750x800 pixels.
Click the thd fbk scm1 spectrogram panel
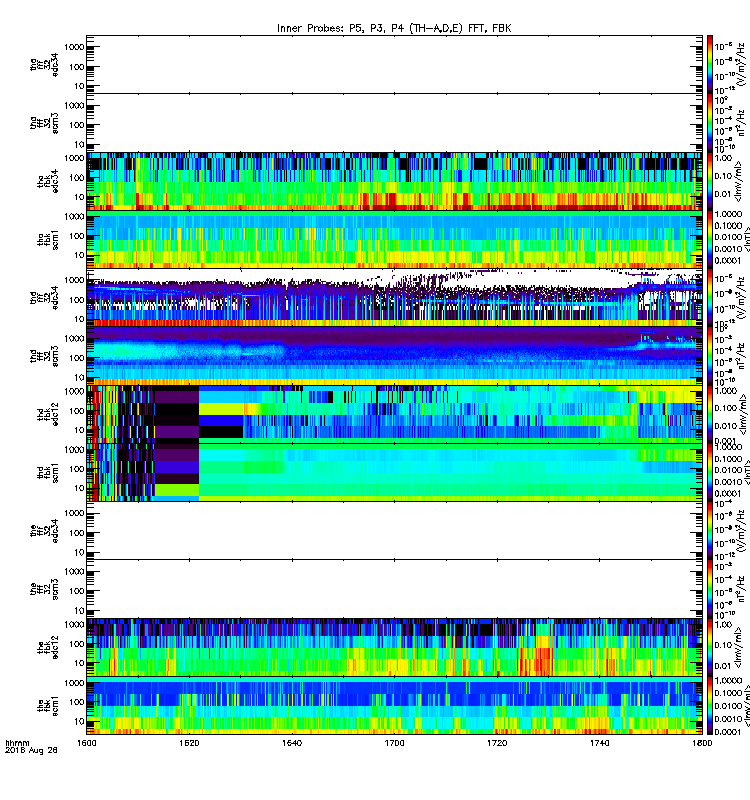394,472
